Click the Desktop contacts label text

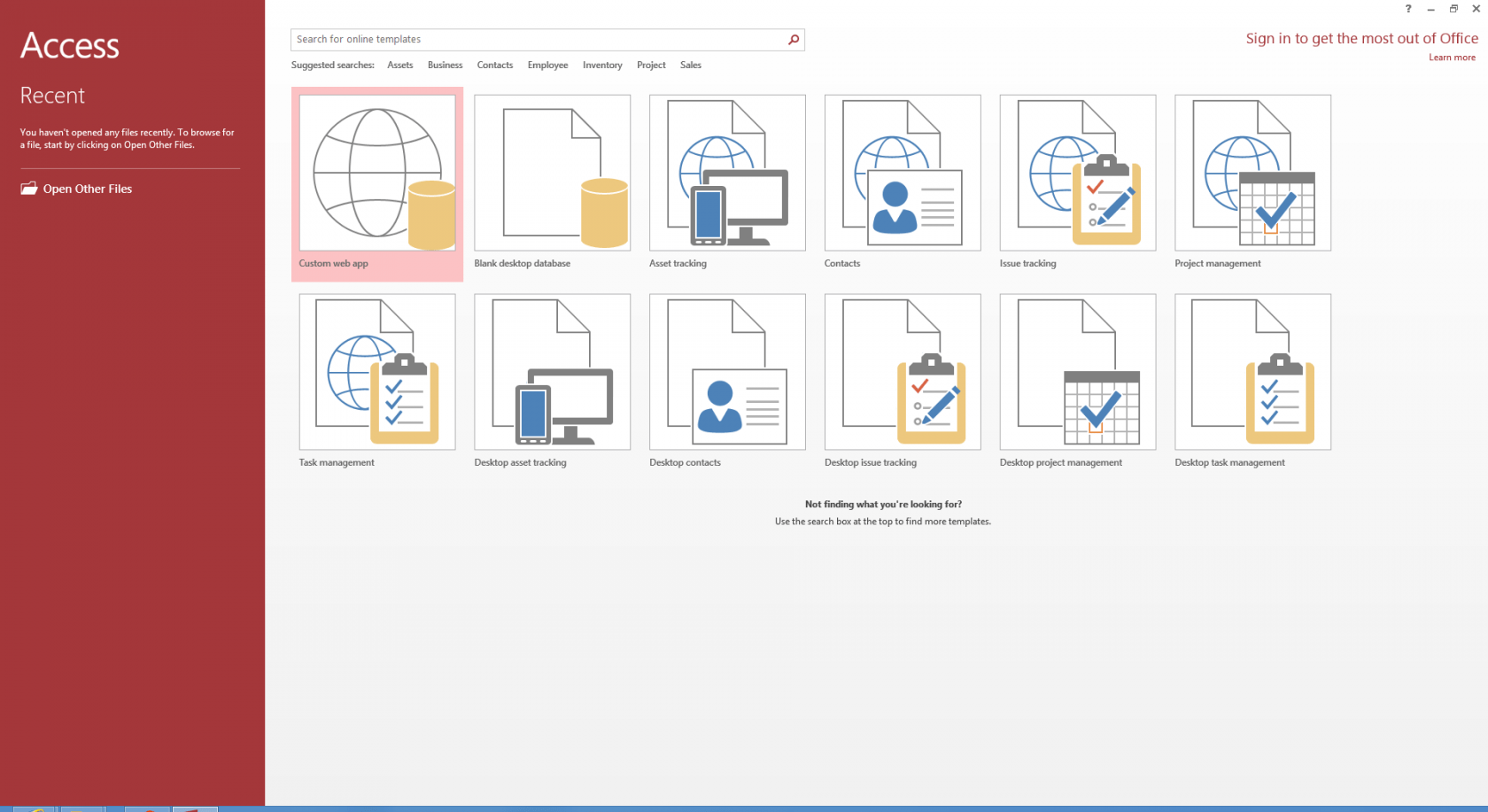pyautogui.click(x=685, y=463)
